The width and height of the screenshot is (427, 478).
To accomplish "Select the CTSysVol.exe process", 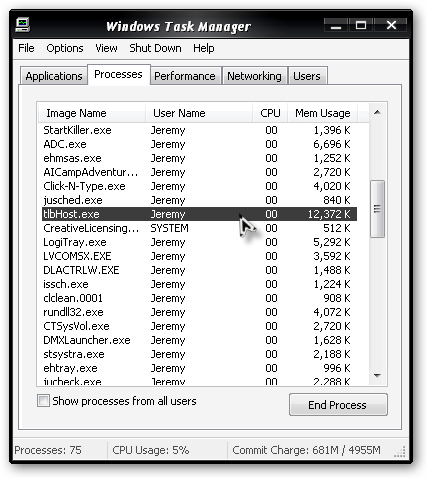I will pos(199,326).
